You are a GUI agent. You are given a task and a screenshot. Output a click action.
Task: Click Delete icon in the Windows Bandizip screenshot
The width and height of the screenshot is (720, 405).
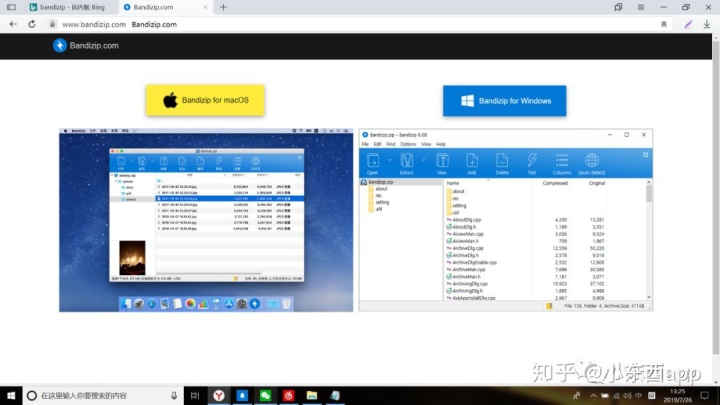tap(502, 164)
